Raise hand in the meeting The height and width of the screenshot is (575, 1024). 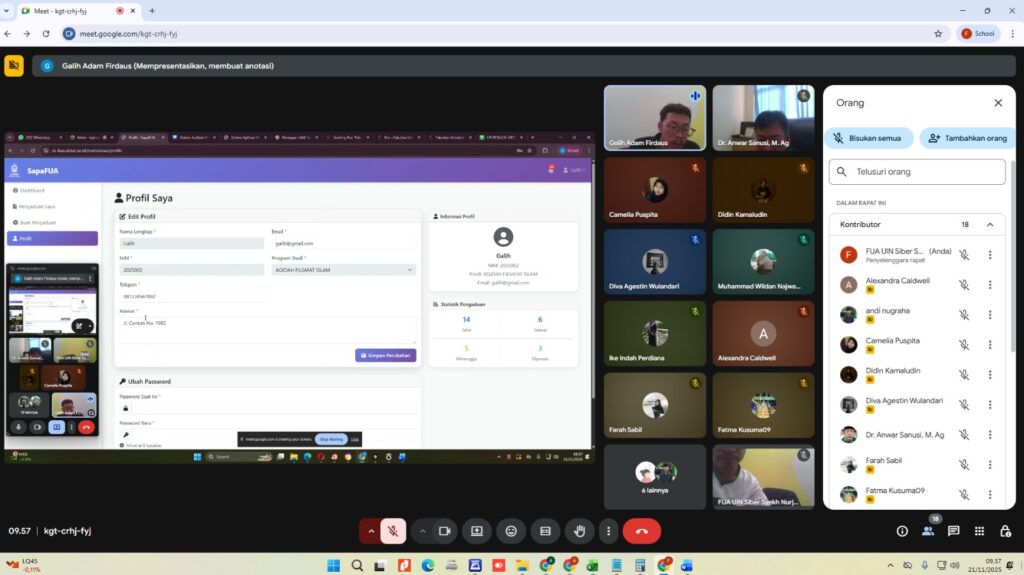tap(579, 531)
